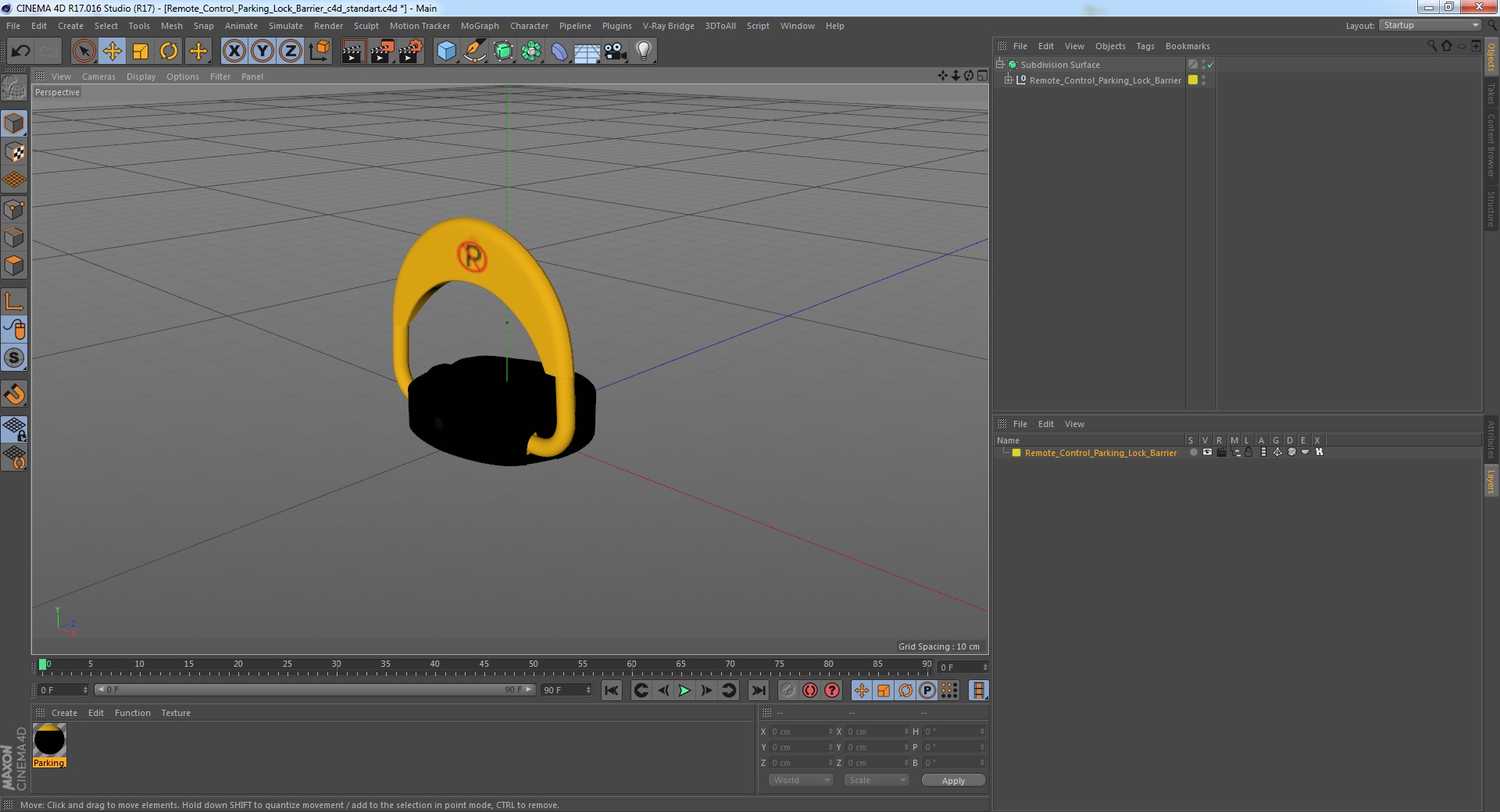The width and height of the screenshot is (1500, 812).
Task: Switch to Points mode
Action: (x=14, y=209)
